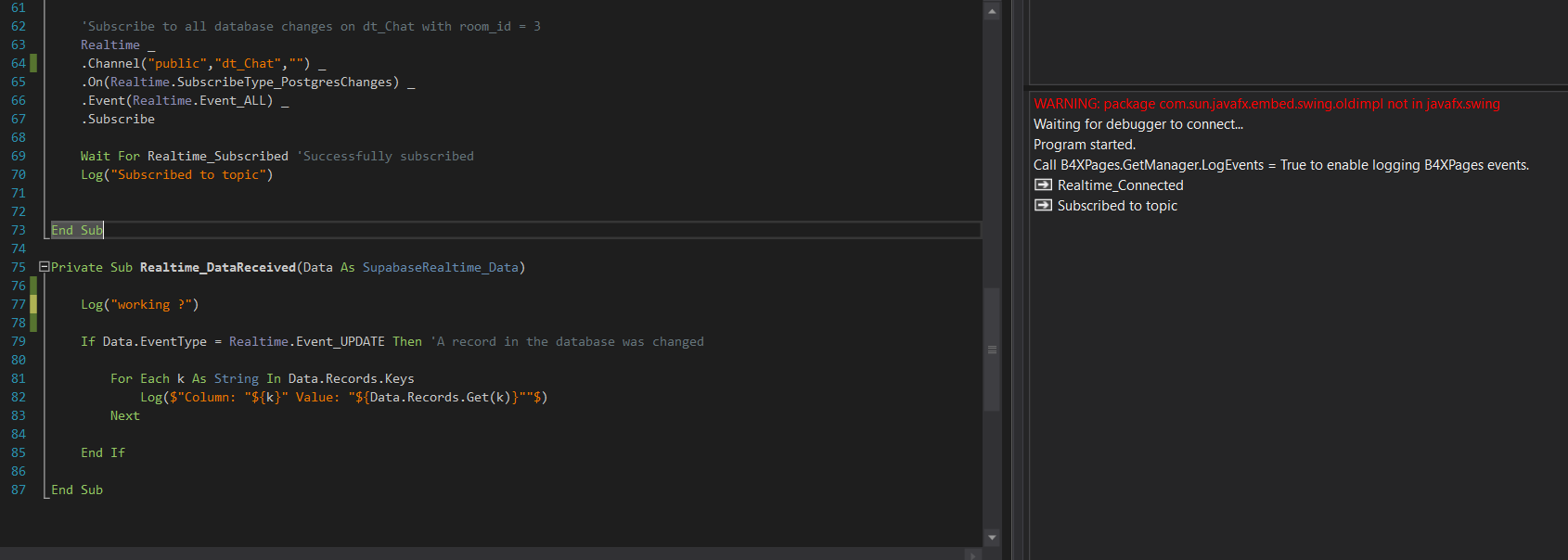The height and width of the screenshot is (560, 1568).
Task: Click the Log("working ?") statement
Action: 139,304
